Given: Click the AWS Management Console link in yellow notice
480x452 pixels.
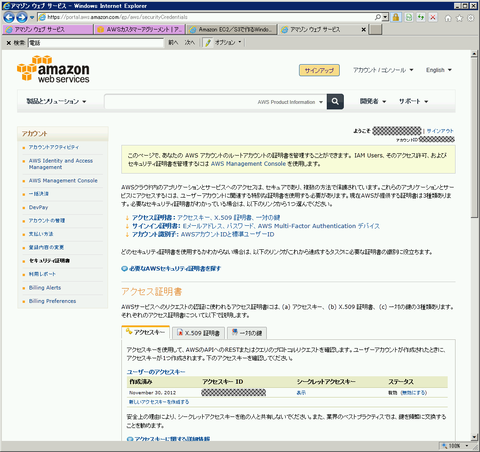Looking at the screenshot, I should coord(248,164).
